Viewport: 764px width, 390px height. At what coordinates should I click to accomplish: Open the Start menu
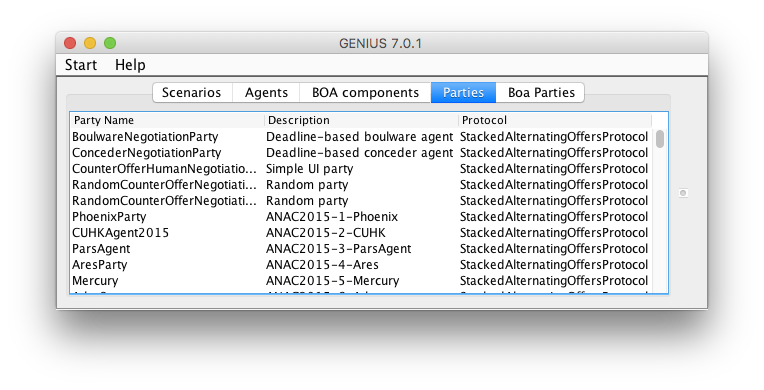pos(81,65)
